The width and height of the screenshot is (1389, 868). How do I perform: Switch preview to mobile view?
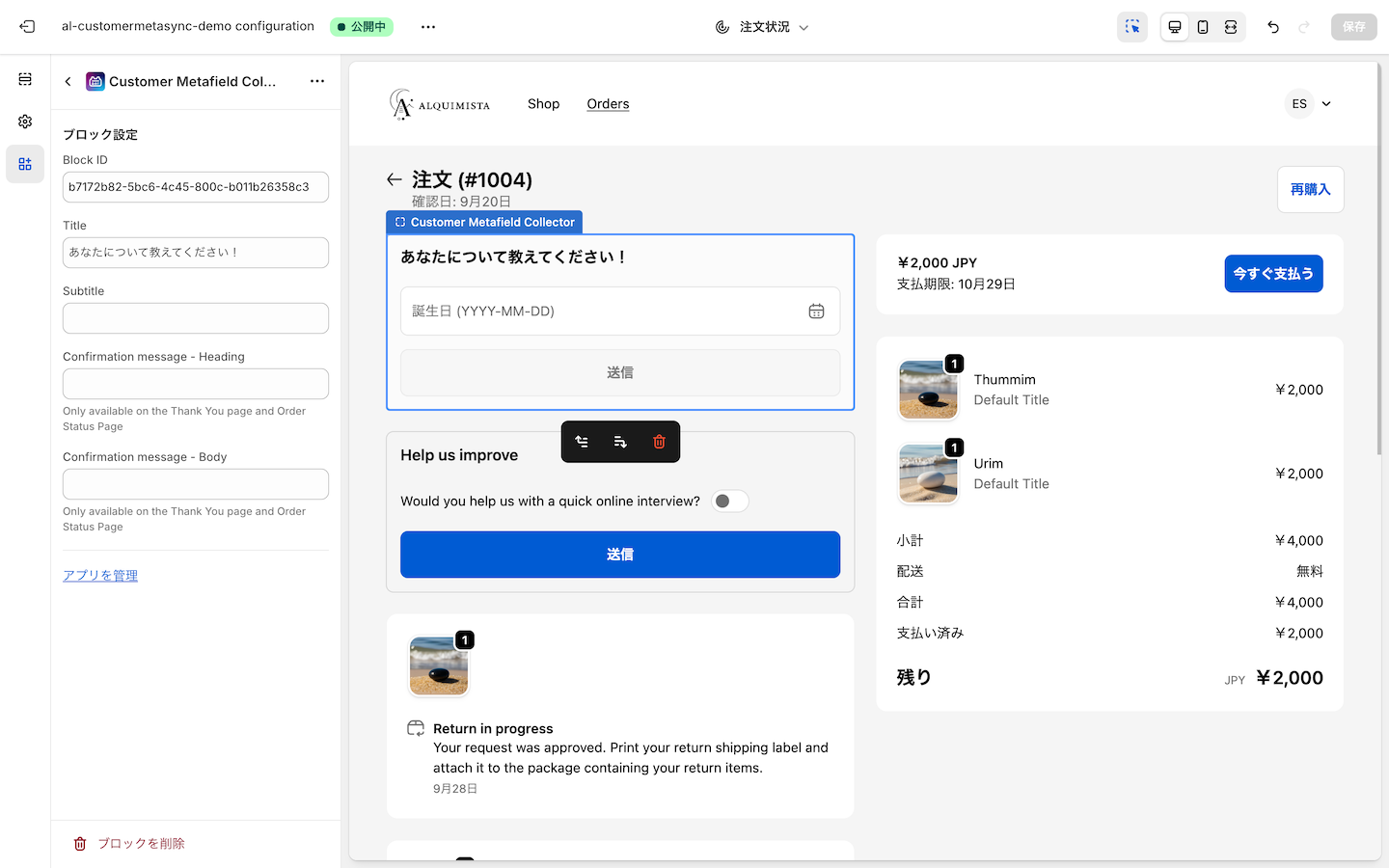1202,26
